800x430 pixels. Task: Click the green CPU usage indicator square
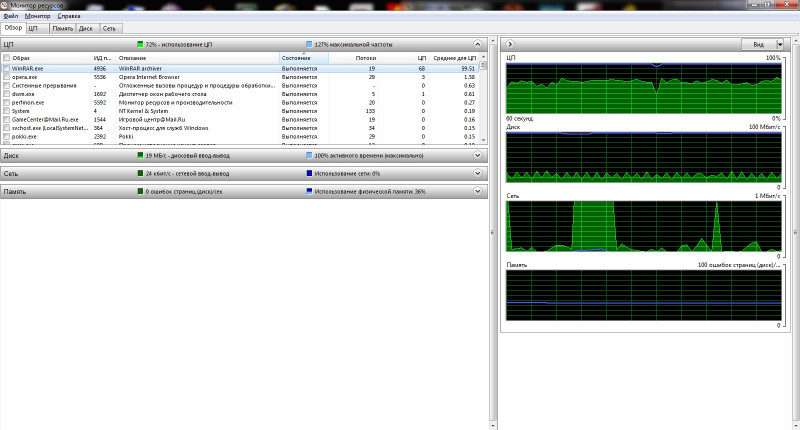coord(141,45)
